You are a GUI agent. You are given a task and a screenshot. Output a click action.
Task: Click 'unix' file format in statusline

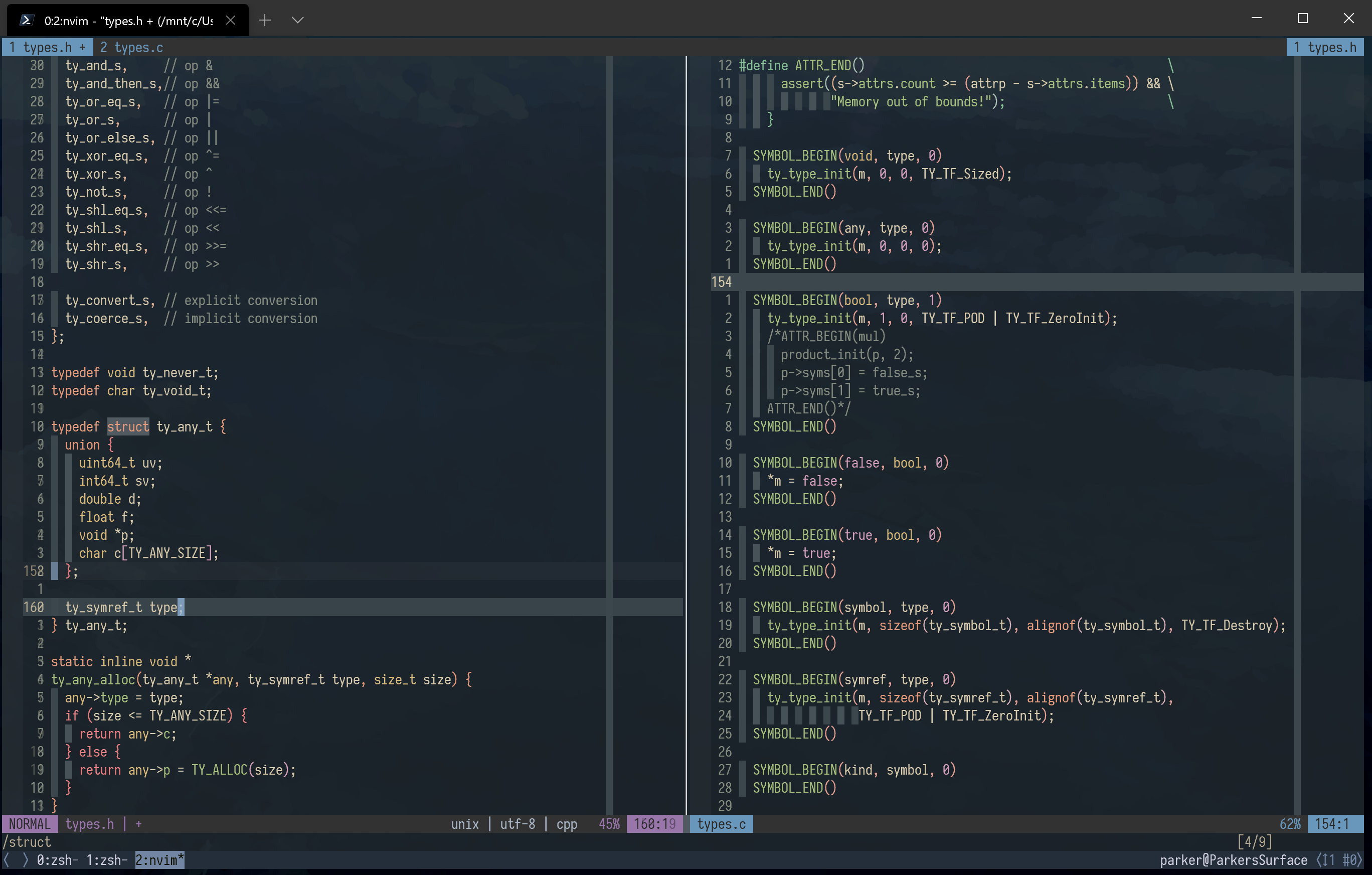(x=465, y=824)
